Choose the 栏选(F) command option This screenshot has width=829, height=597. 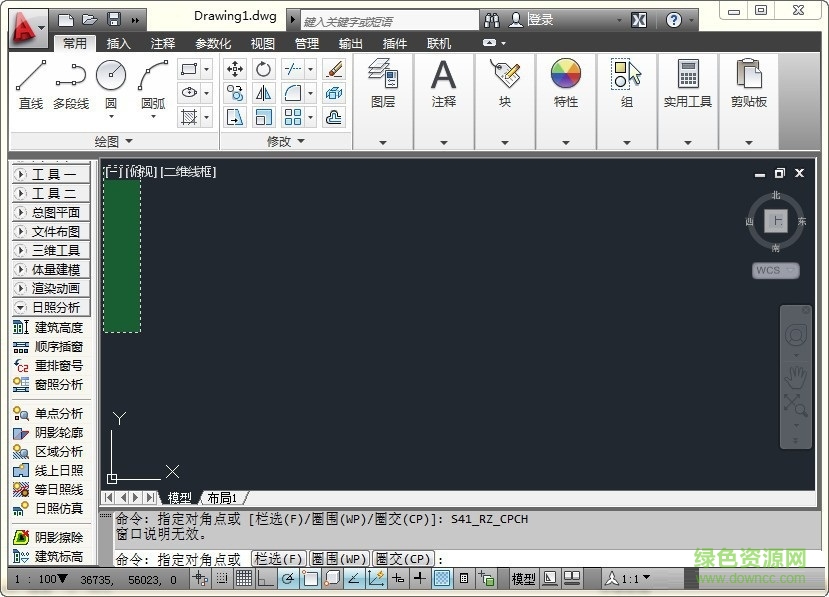pyautogui.click(x=279, y=559)
